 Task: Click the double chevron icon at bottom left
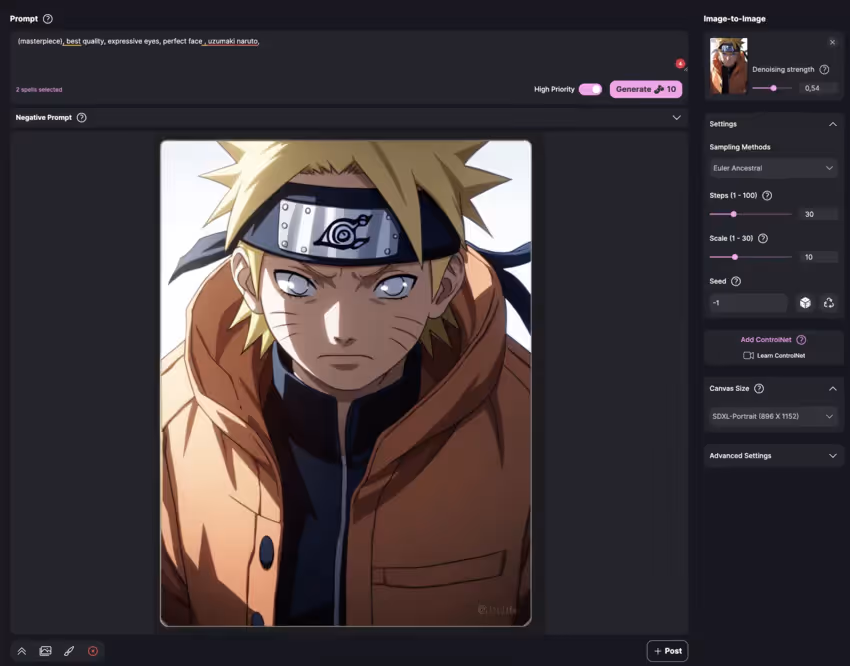click(x=21, y=651)
